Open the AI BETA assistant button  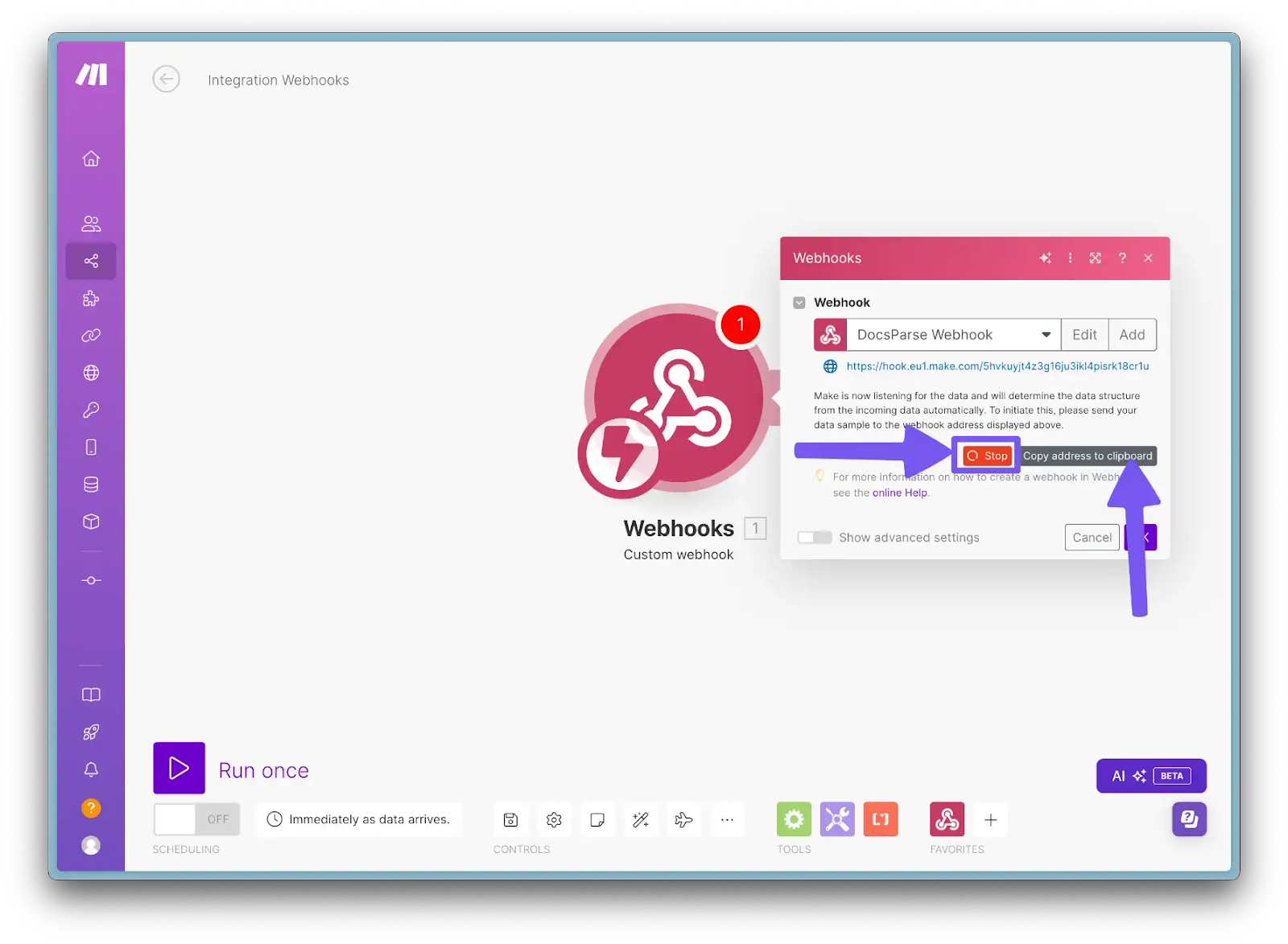pyautogui.click(x=1151, y=776)
